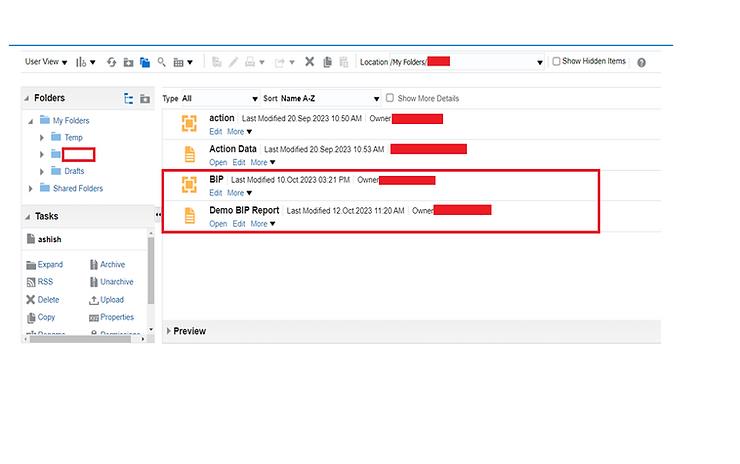
Task: Select Shared Folders in the tree
Action: pyautogui.click(x=78, y=188)
